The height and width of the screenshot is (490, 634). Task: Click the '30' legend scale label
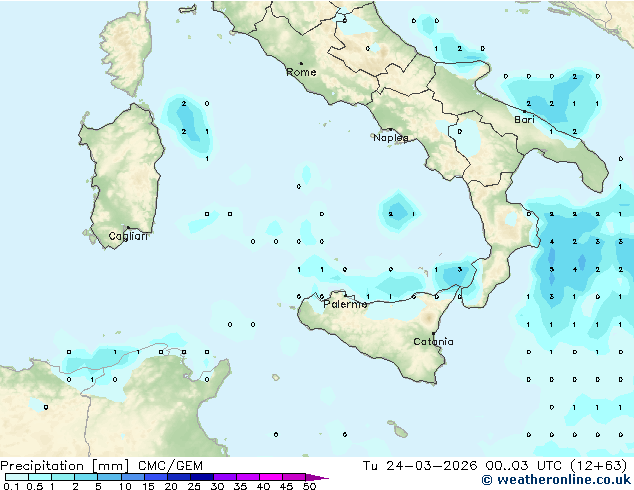point(217,486)
